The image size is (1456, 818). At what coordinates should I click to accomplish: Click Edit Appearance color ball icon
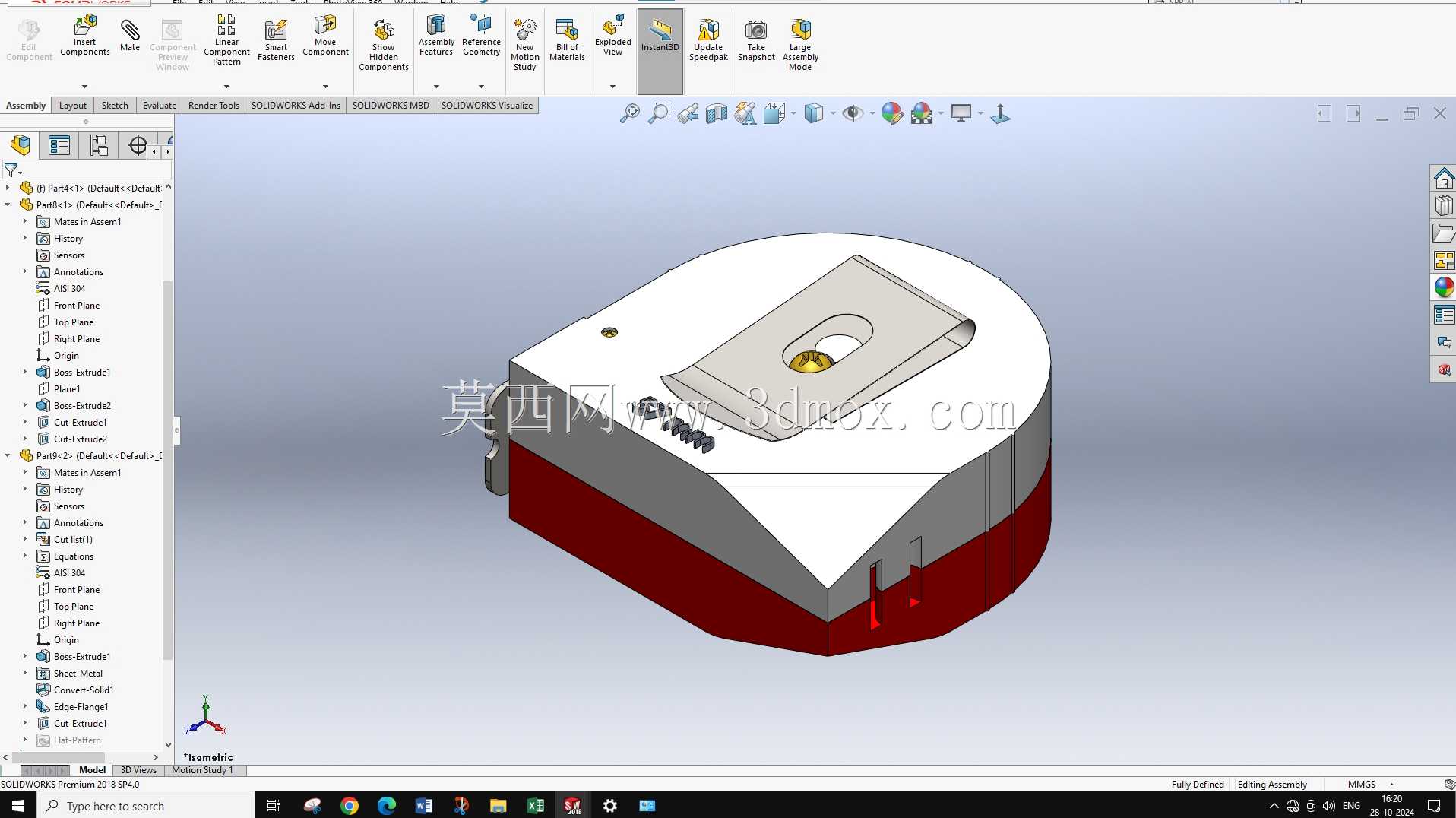[x=892, y=114]
